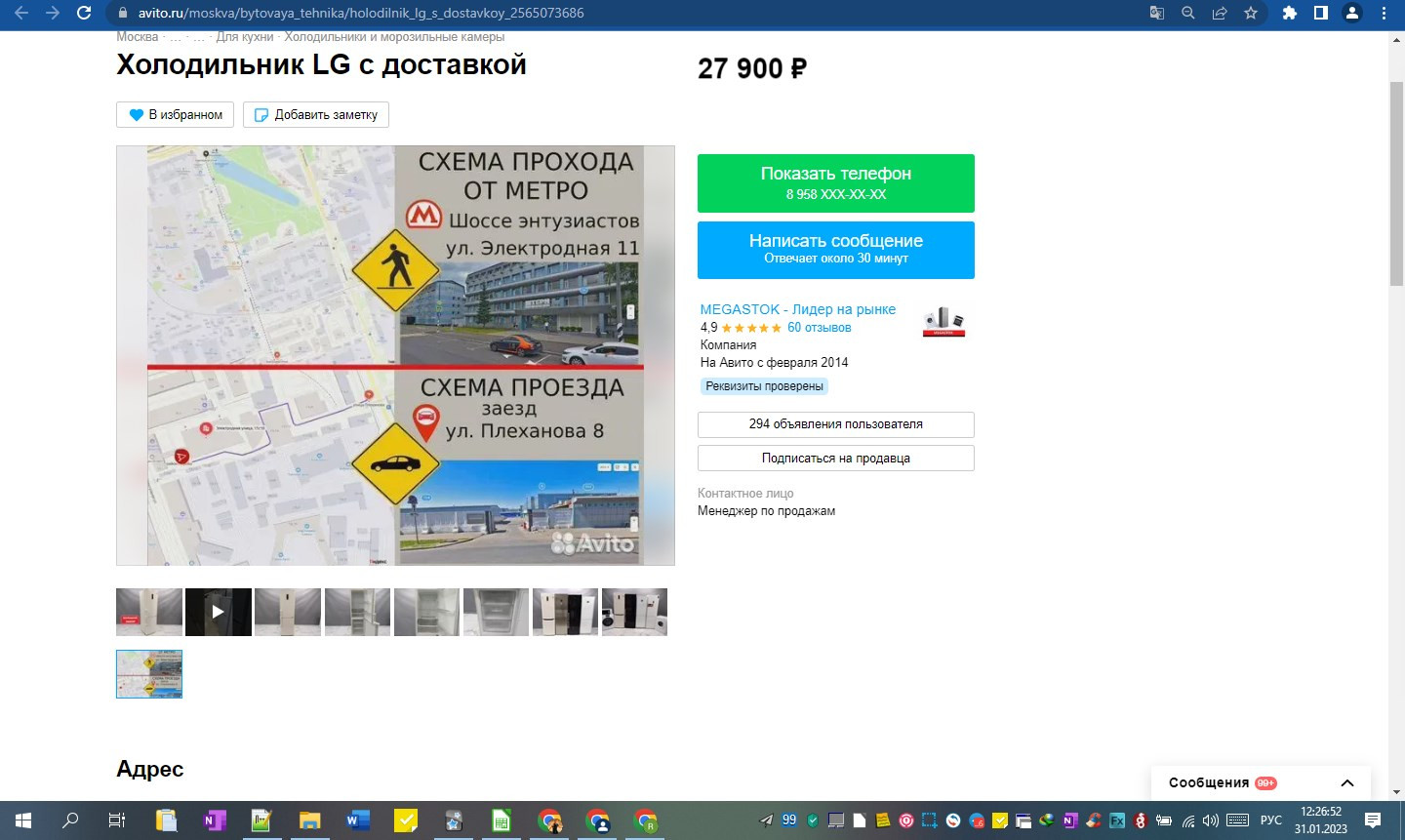Select the seventh gallery thumbnail
This screenshot has height=840, width=1405.
tap(565, 612)
